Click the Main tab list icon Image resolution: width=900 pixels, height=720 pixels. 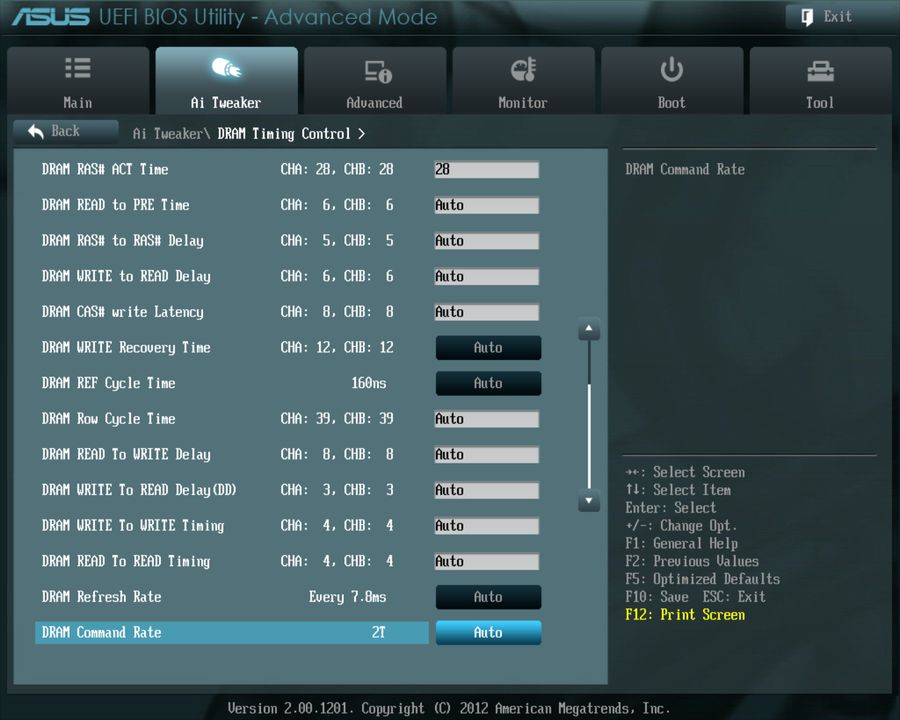click(x=78, y=68)
